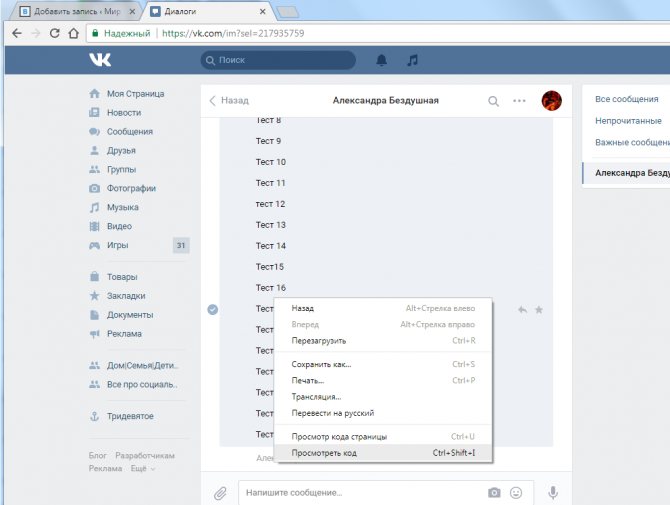Image resolution: width=670 pixels, height=505 pixels.
Task: Add a photo using the camera icon
Action: [494, 493]
